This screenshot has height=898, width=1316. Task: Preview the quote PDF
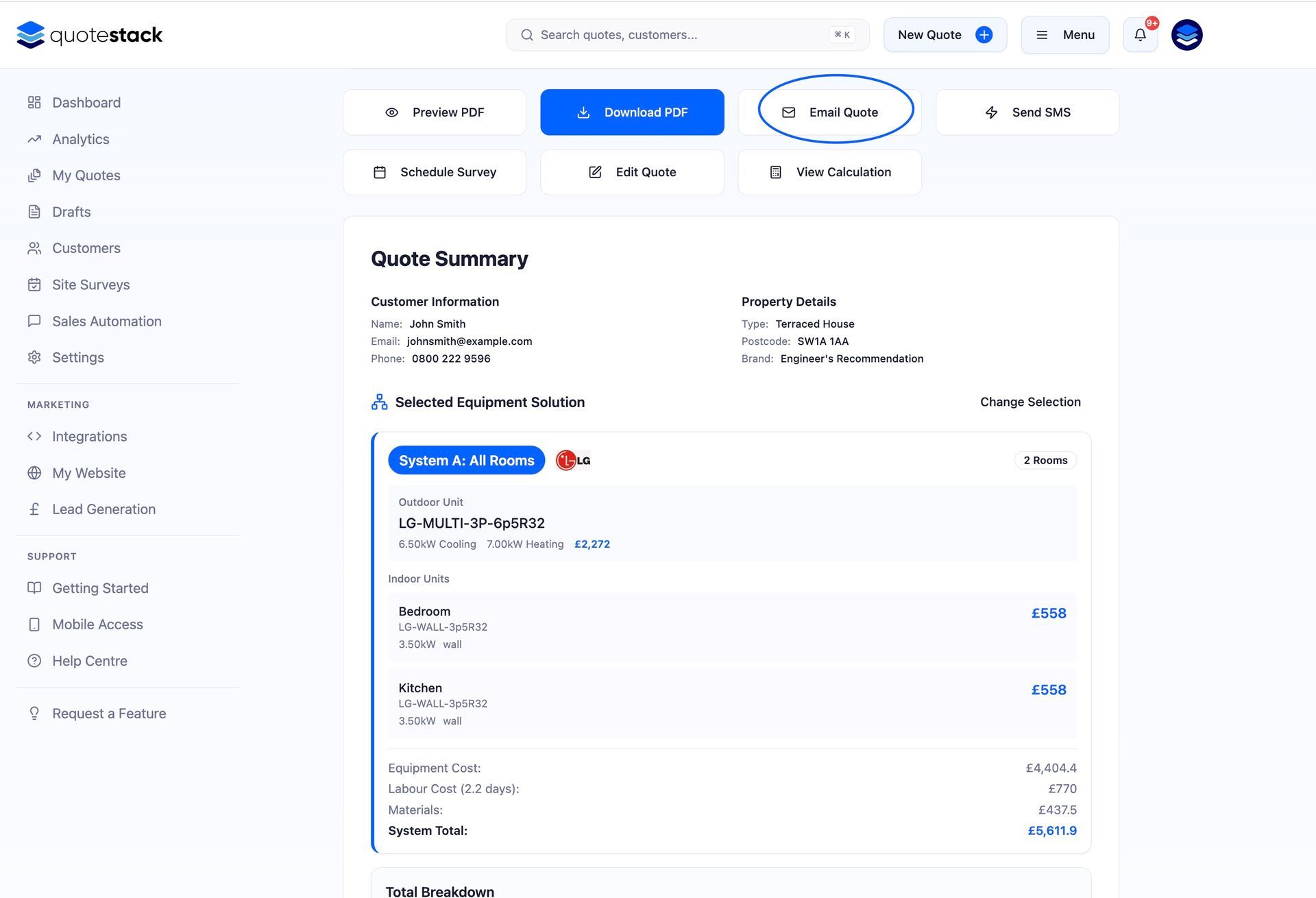[x=435, y=112]
